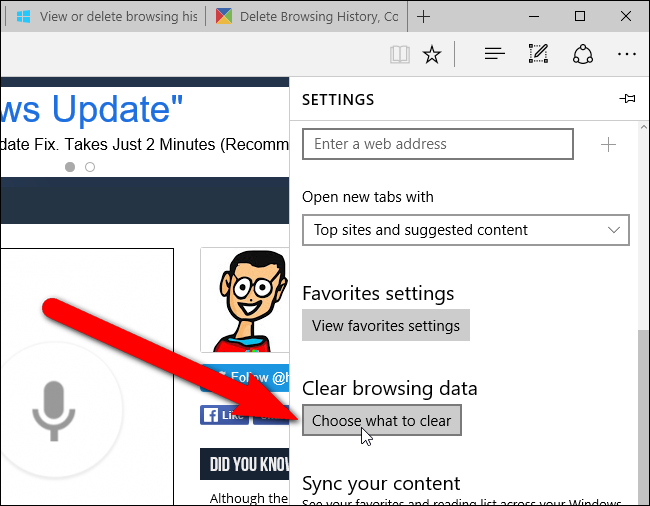Click the DID YOU KNOW banner
This screenshot has width=650, height=506.
(x=245, y=464)
